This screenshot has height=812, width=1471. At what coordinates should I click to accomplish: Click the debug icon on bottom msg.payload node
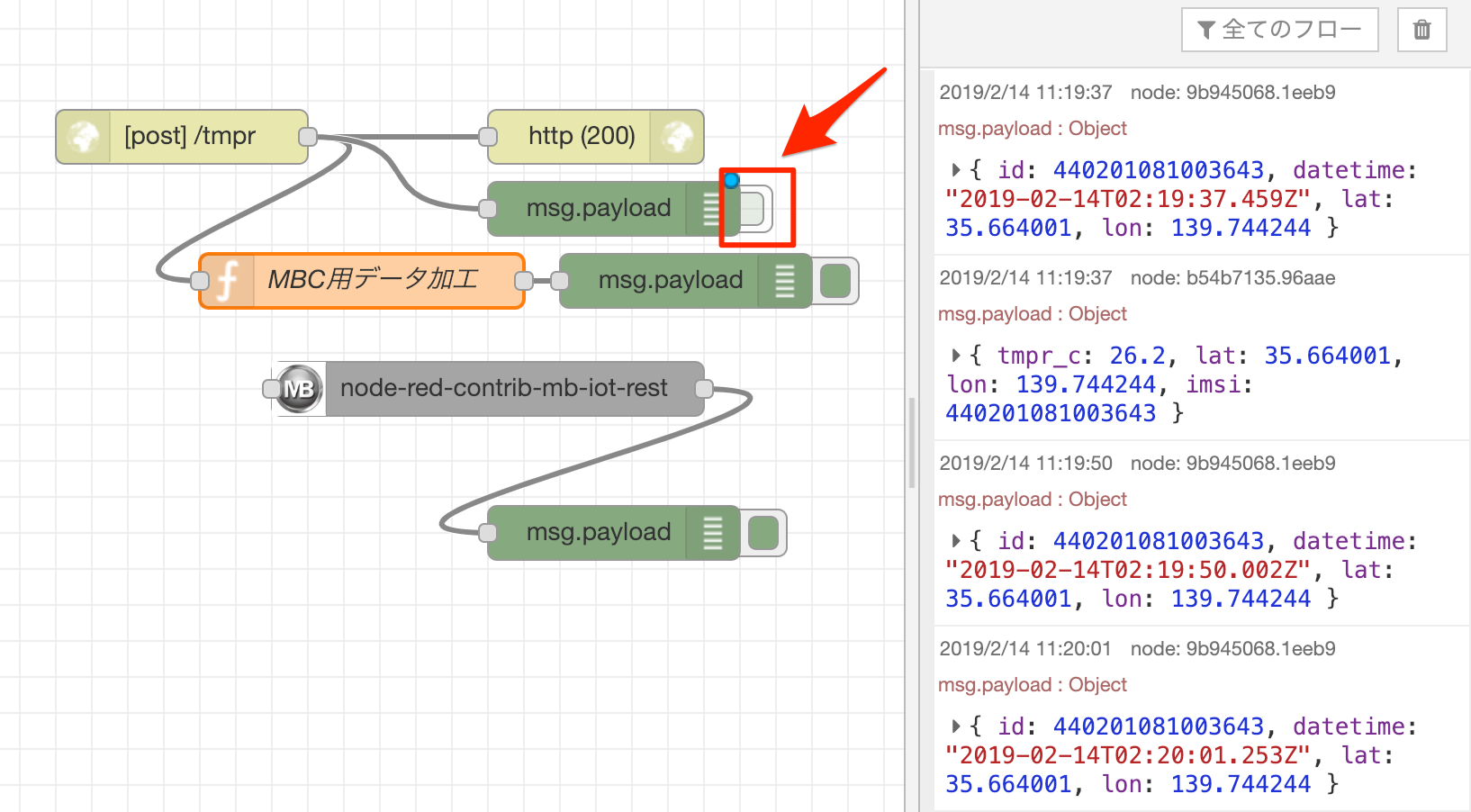(712, 533)
